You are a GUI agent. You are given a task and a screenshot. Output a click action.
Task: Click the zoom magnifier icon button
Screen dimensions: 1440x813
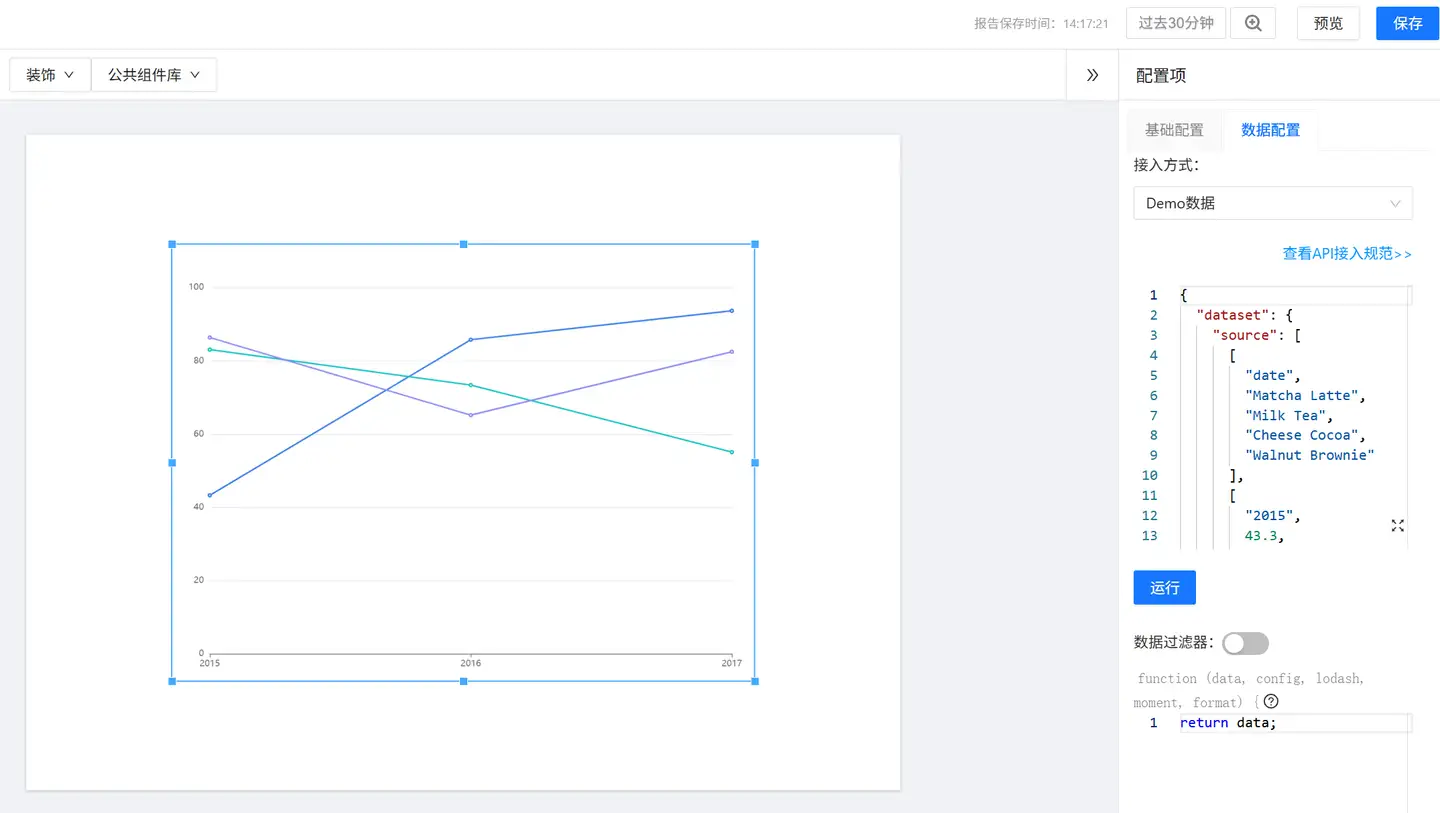click(x=1253, y=23)
